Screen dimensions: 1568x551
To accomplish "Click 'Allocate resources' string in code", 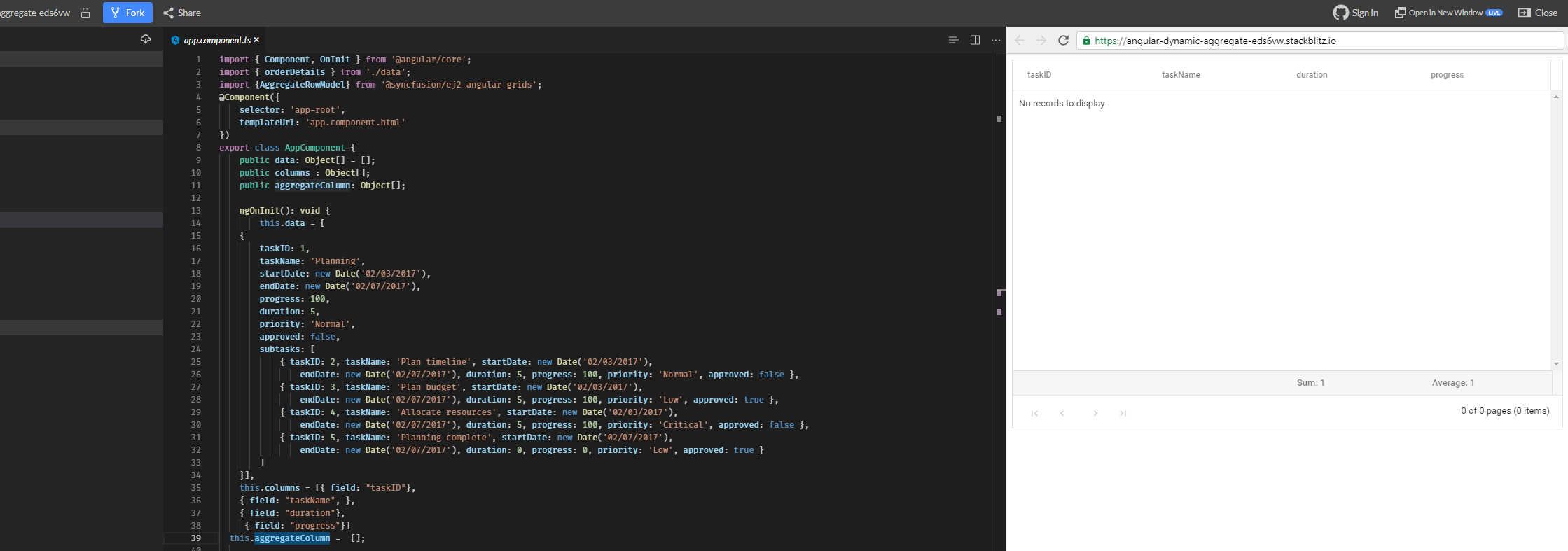I will (x=448, y=412).
